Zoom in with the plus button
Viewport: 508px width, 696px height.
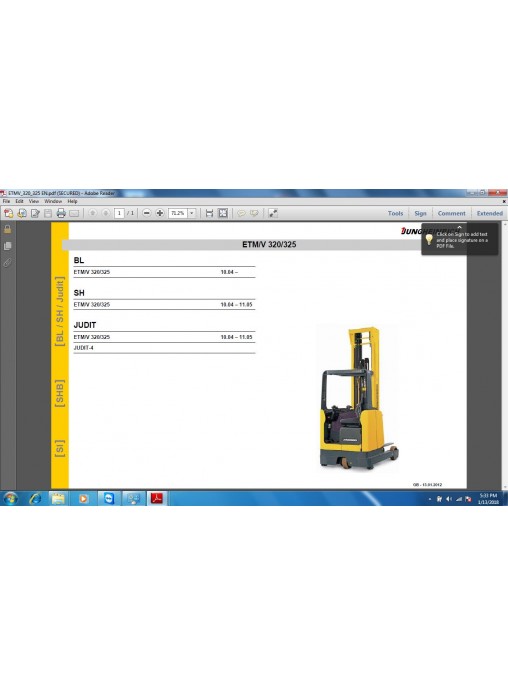click(160, 214)
